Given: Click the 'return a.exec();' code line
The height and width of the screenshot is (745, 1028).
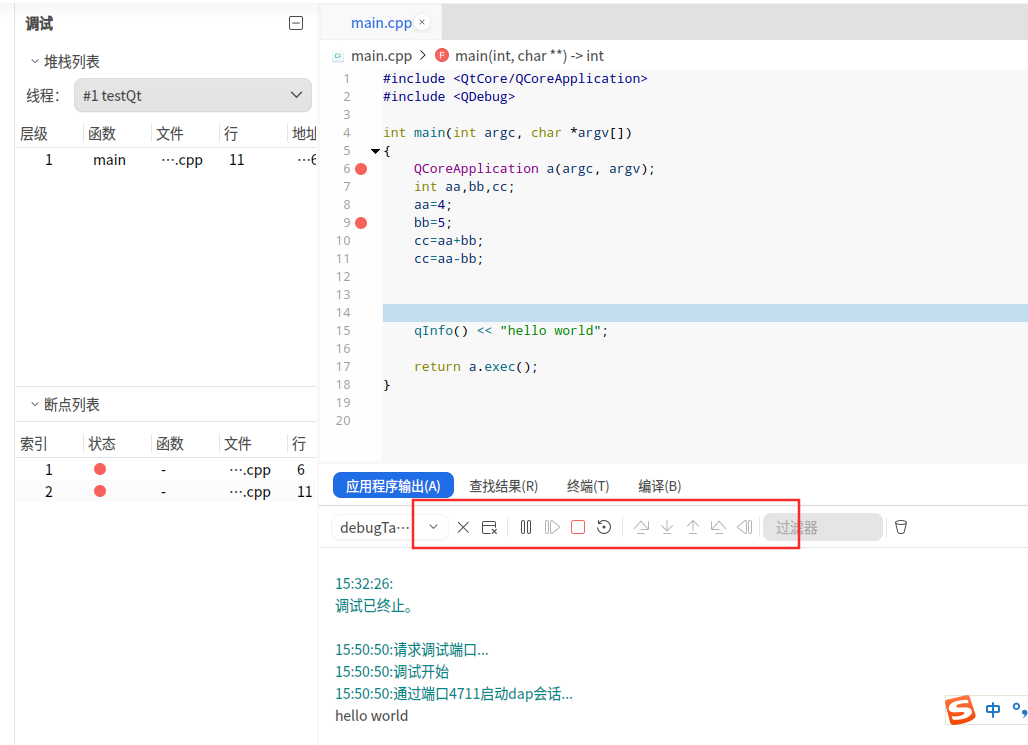Looking at the screenshot, I should point(475,367).
